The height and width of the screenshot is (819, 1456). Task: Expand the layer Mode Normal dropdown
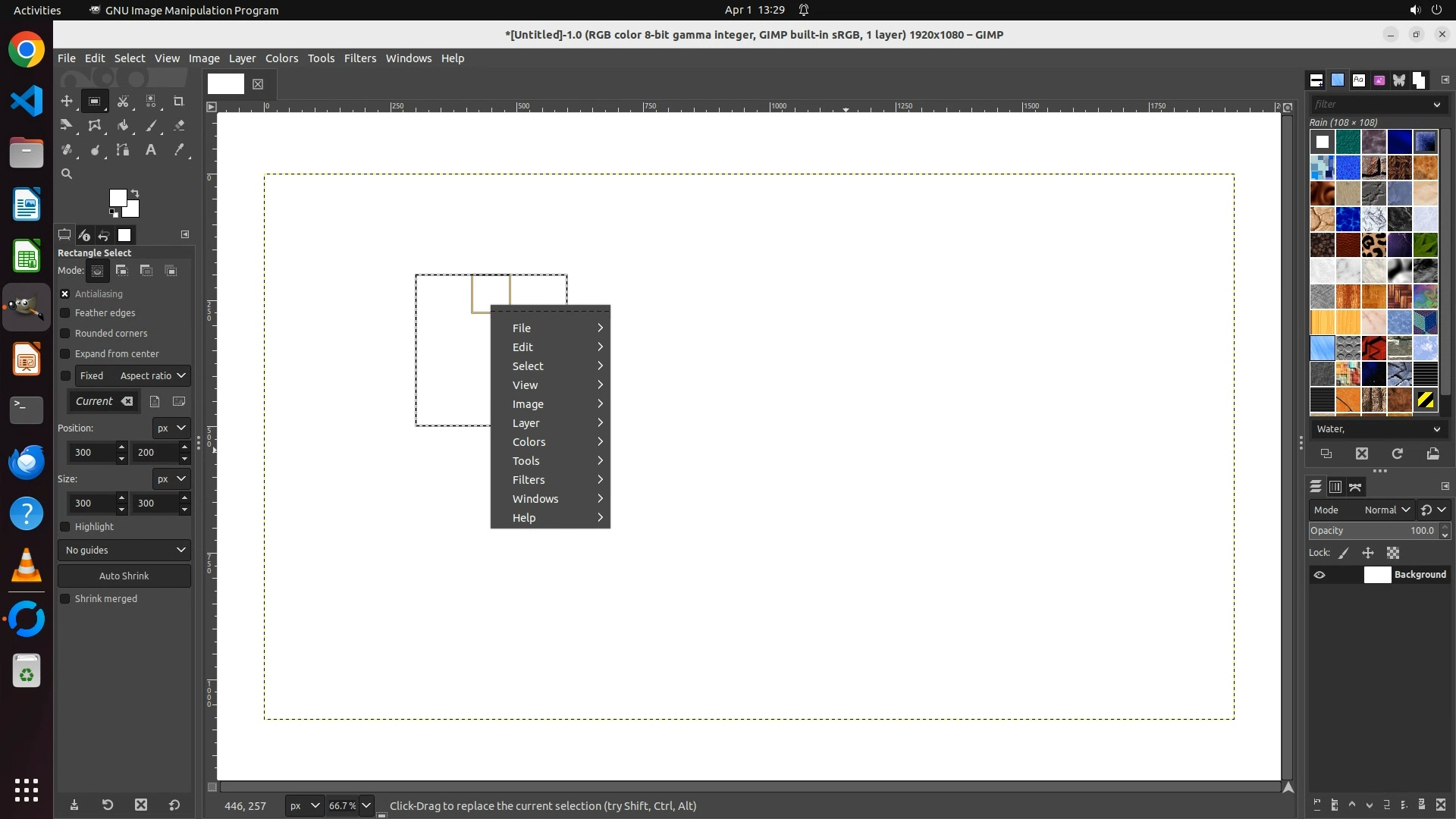click(1387, 510)
